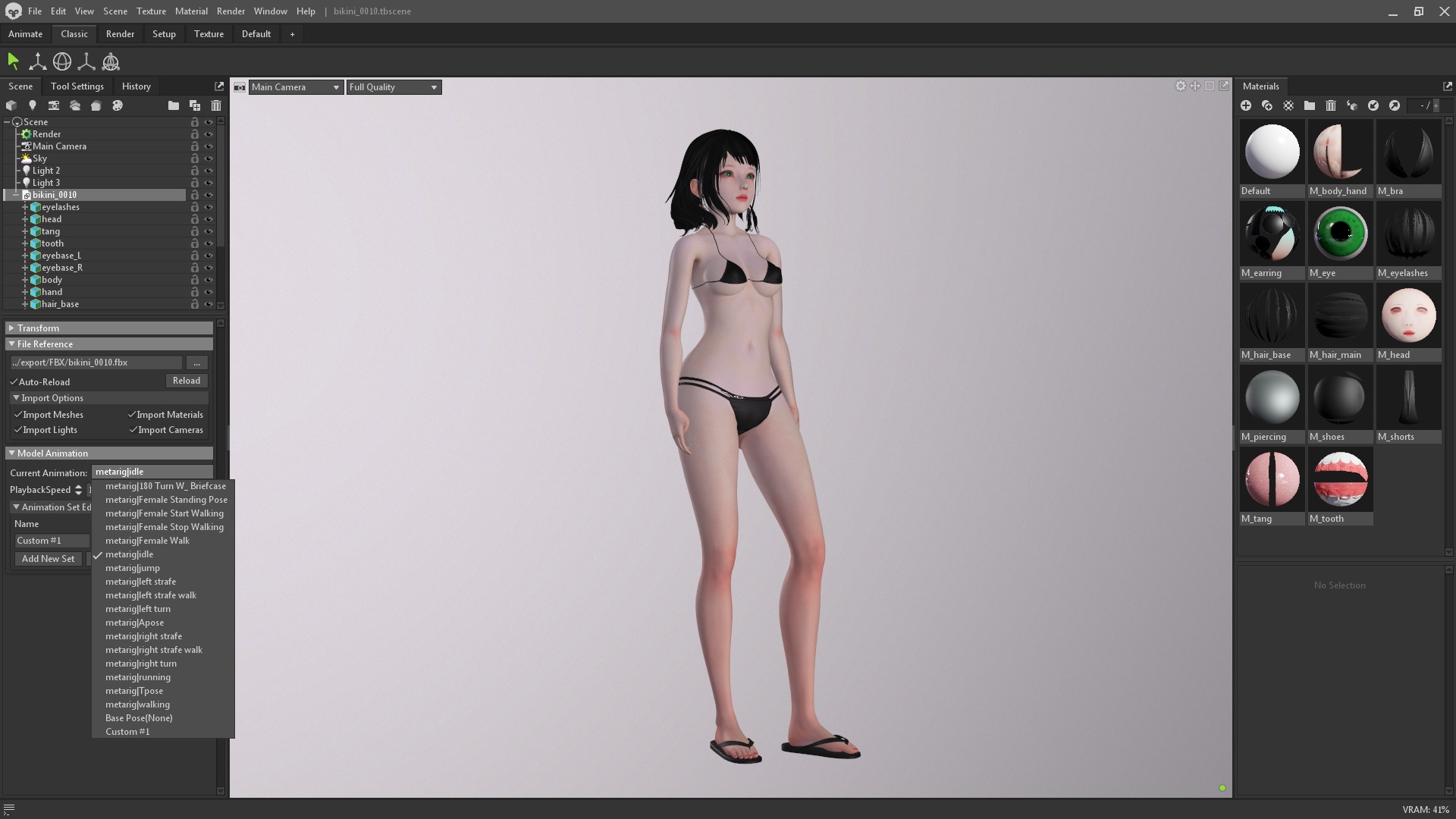Add a shadow catcher object icon
The image size is (1456, 819).
pyautogui.click(x=96, y=105)
